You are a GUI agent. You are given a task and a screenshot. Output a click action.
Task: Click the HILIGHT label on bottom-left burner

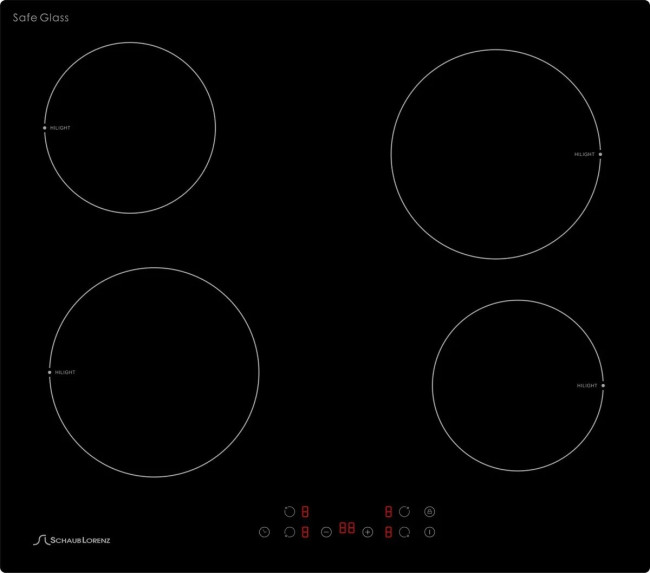coord(65,372)
